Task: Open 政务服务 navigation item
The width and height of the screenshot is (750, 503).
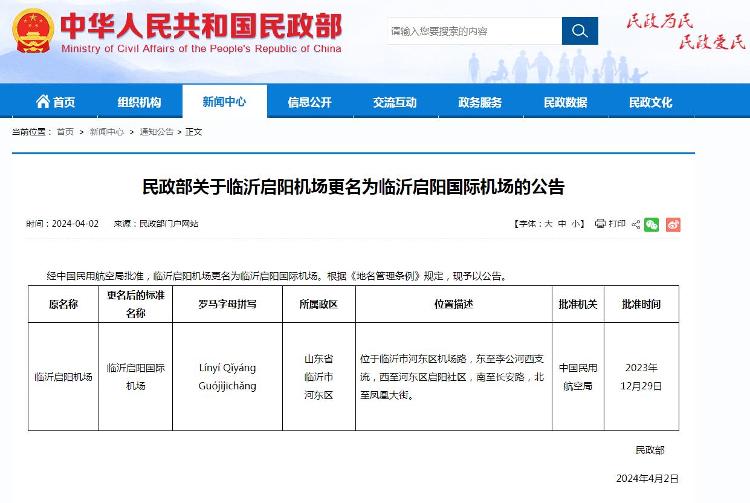Action: pyautogui.click(x=480, y=102)
